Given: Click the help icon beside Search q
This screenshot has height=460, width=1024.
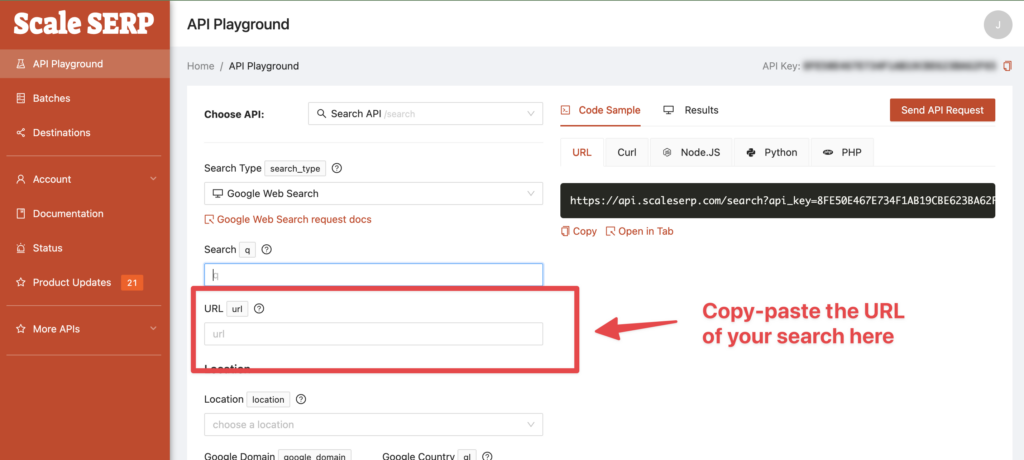Looking at the screenshot, I should 266,249.
